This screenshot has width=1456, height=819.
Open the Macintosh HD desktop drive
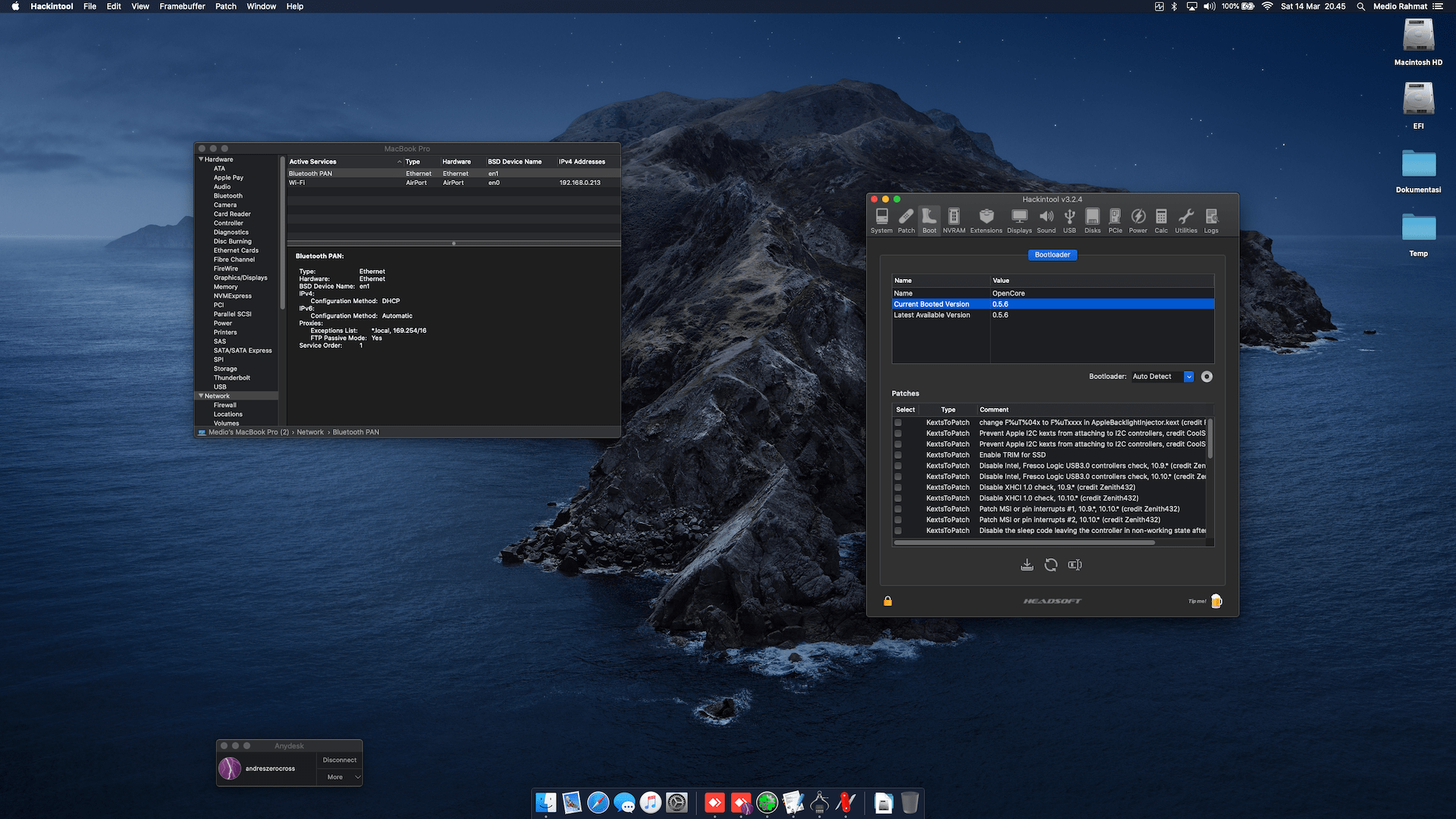pos(1418,42)
